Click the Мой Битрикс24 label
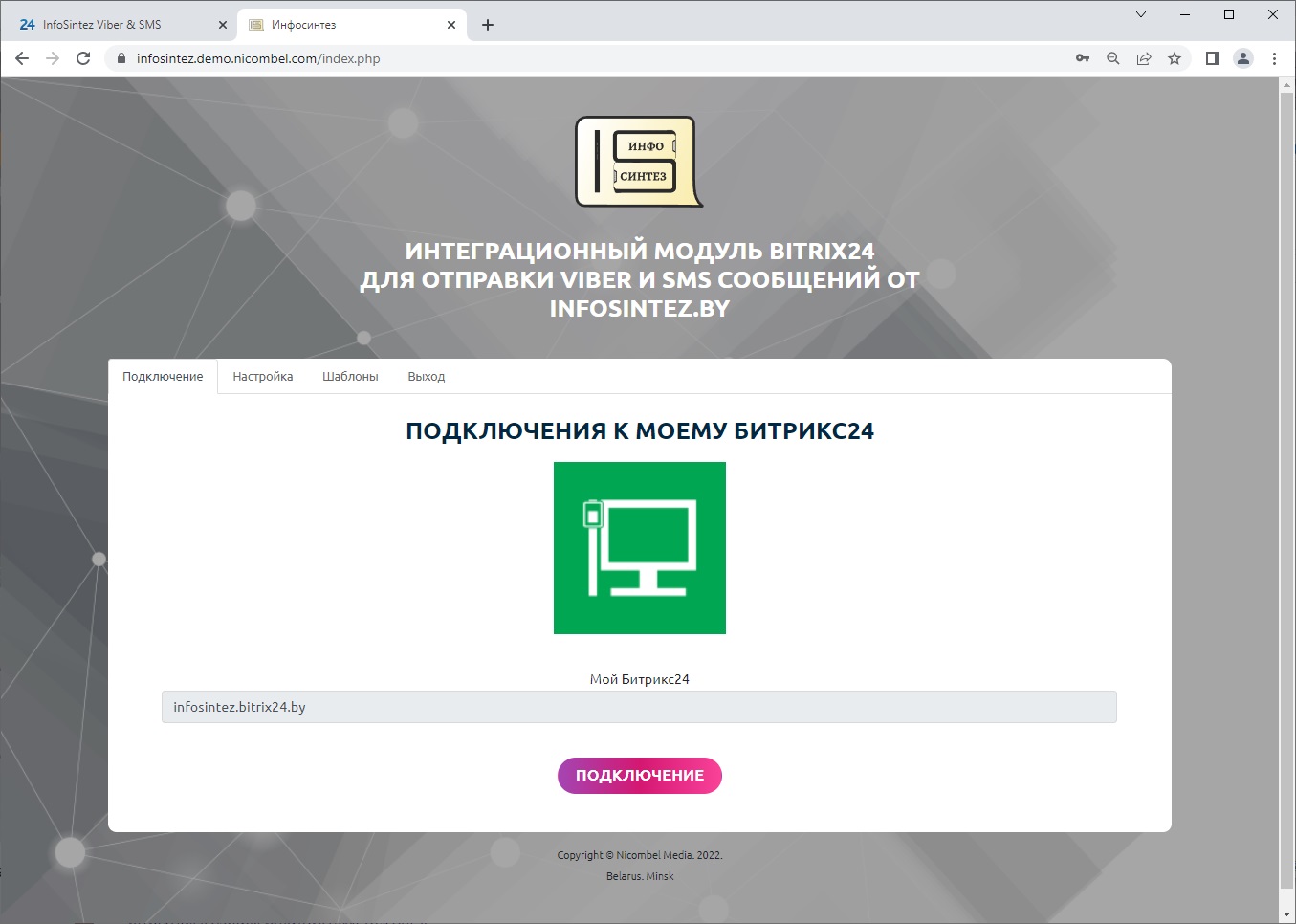This screenshot has width=1296, height=924. coord(640,679)
